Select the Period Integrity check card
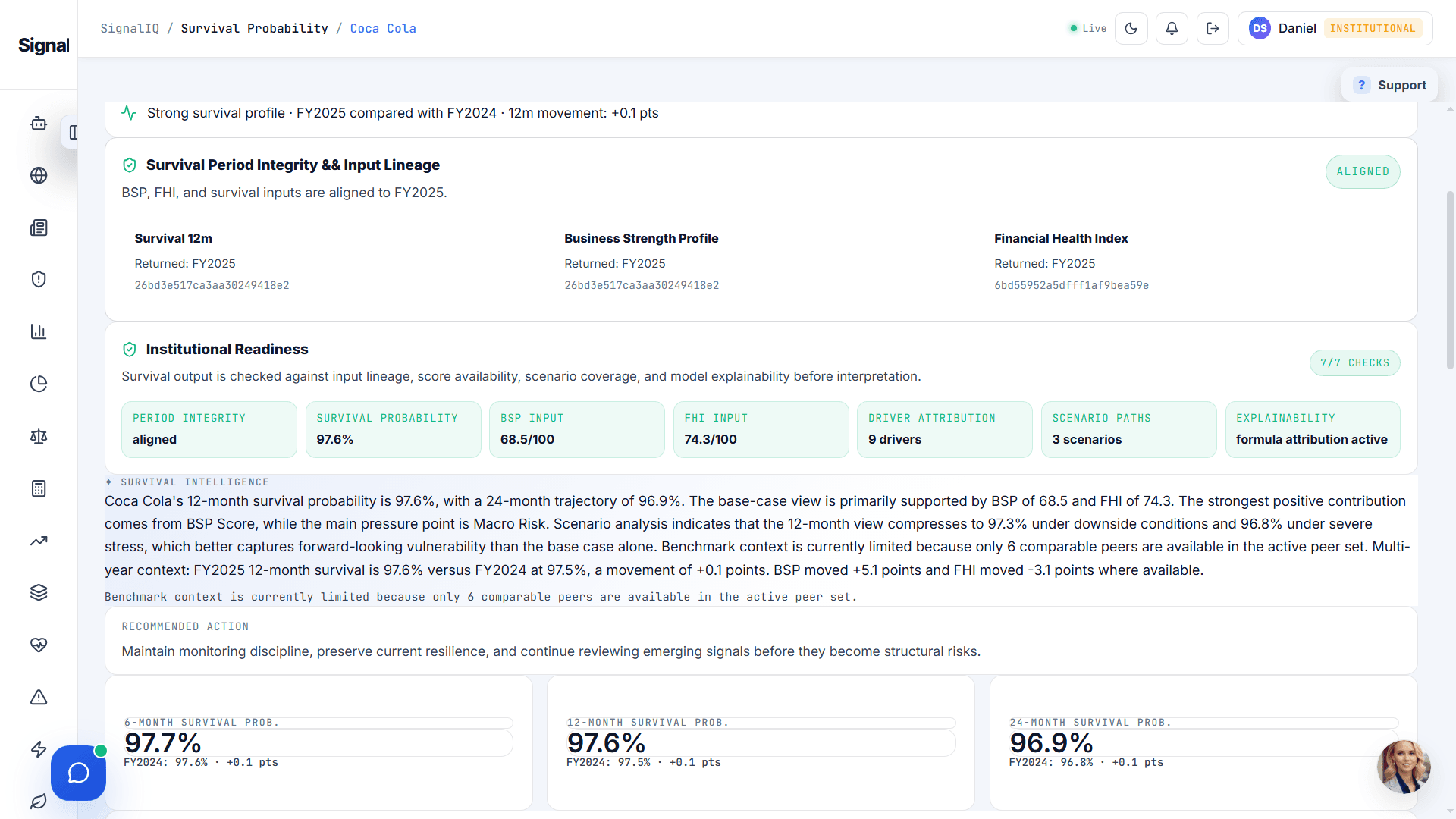Image resolution: width=1456 pixels, height=819 pixels. click(x=209, y=429)
